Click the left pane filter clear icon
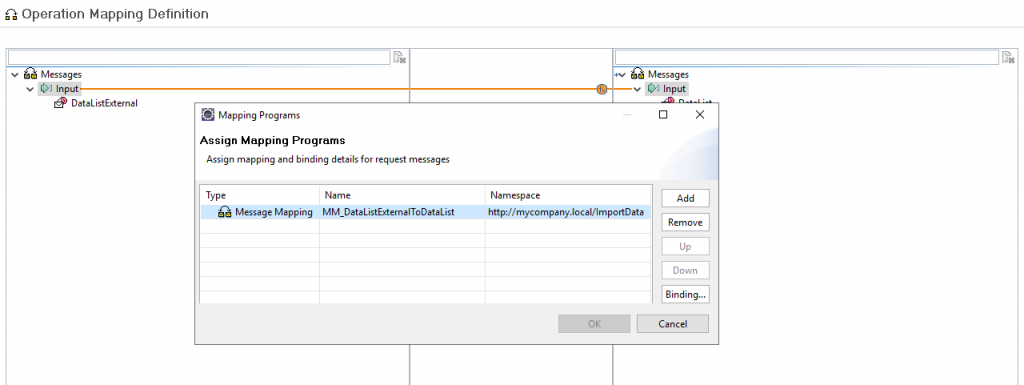This screenshot has width=1024, height=385. pos(400,57)
